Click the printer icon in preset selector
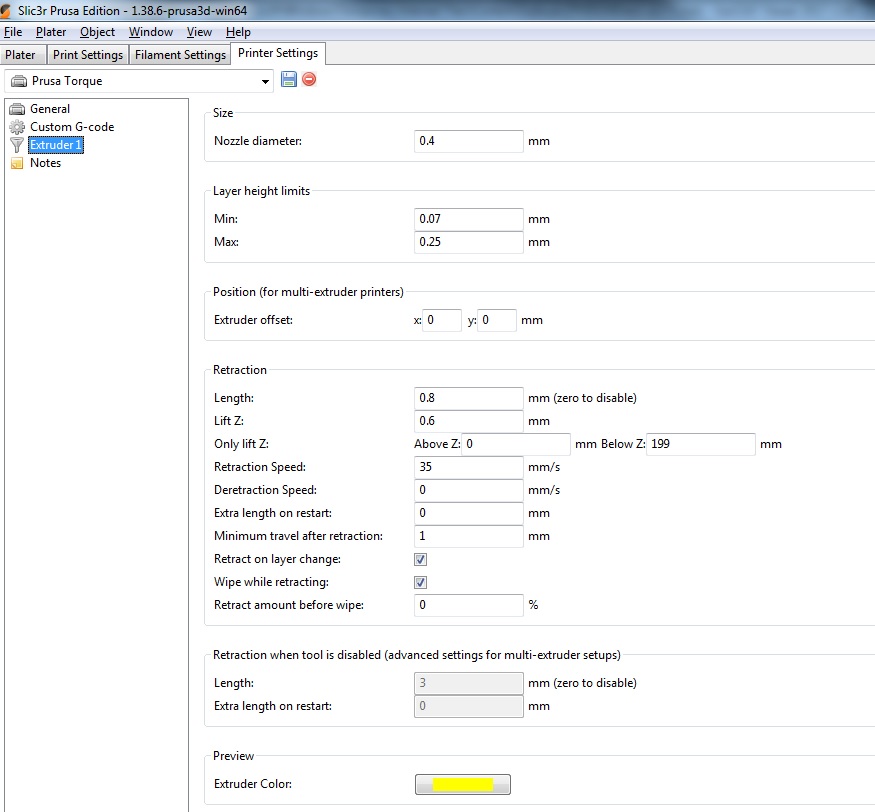The image size is (875, 812). tap(19, 81)
